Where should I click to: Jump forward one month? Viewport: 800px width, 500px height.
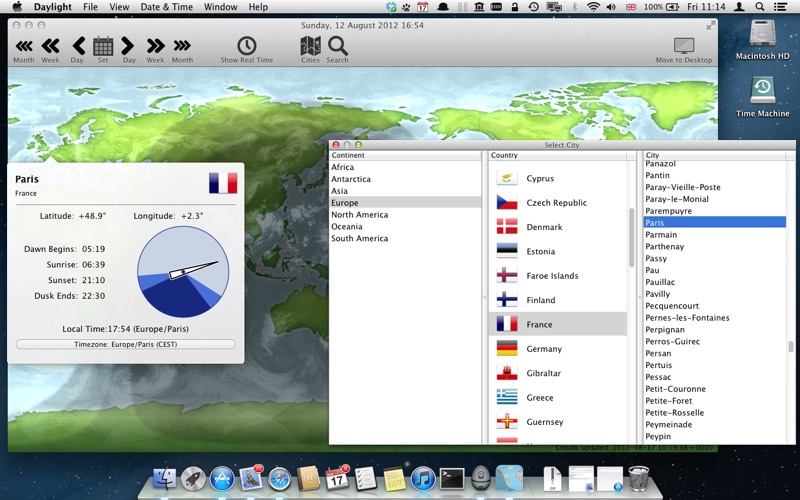pyautogui.click(x=182, y=46)
